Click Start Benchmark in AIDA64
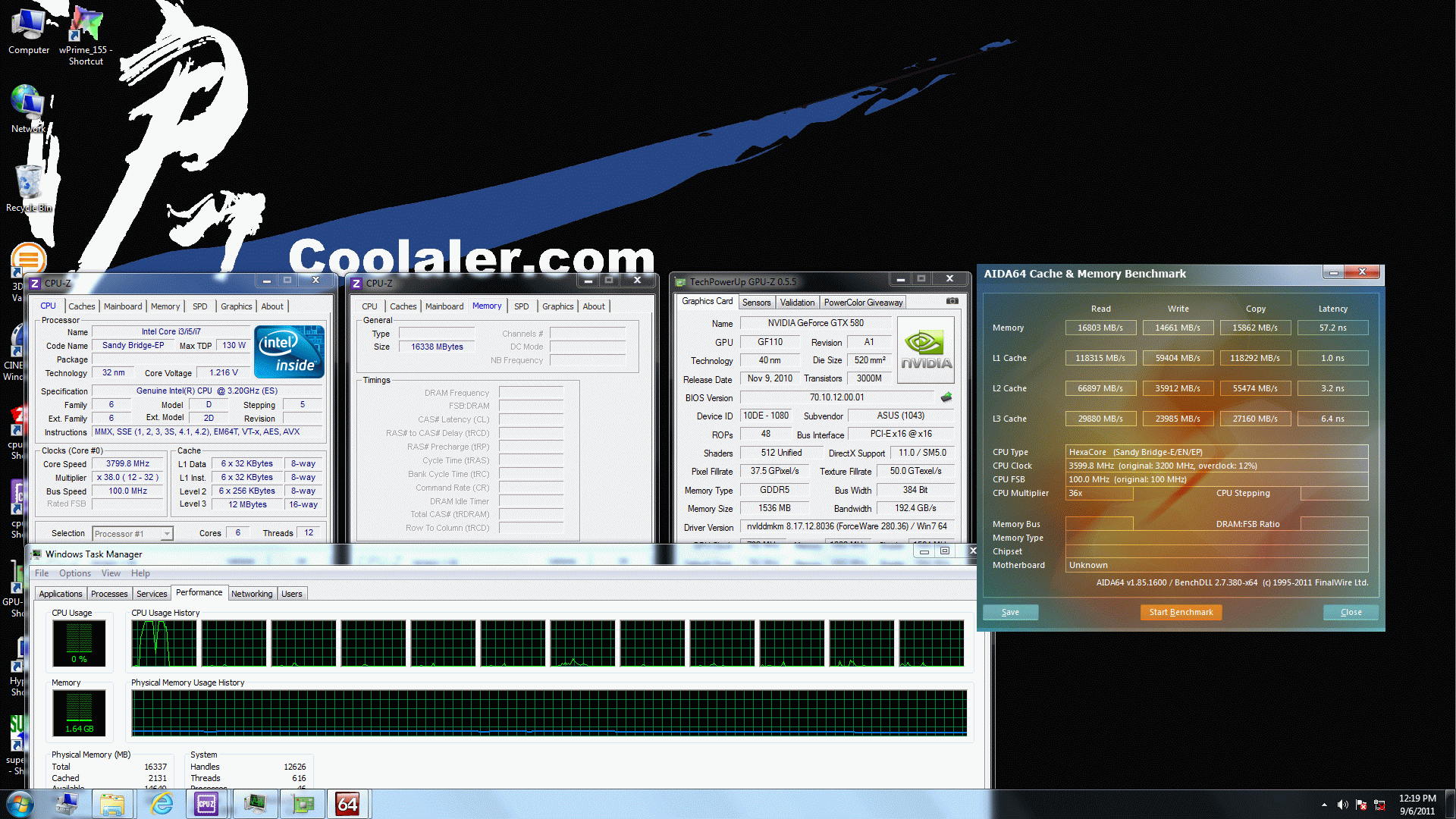The image size is (1456, 819). coord(1181,613)
